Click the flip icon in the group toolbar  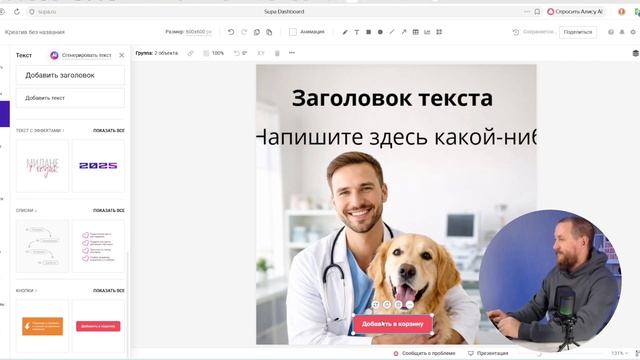point(261,53)
